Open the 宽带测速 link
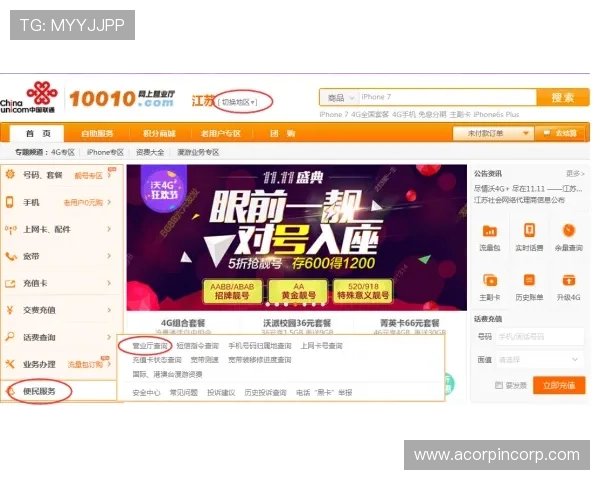This screenshot has height=480, width=600. (x=205, y=360)
